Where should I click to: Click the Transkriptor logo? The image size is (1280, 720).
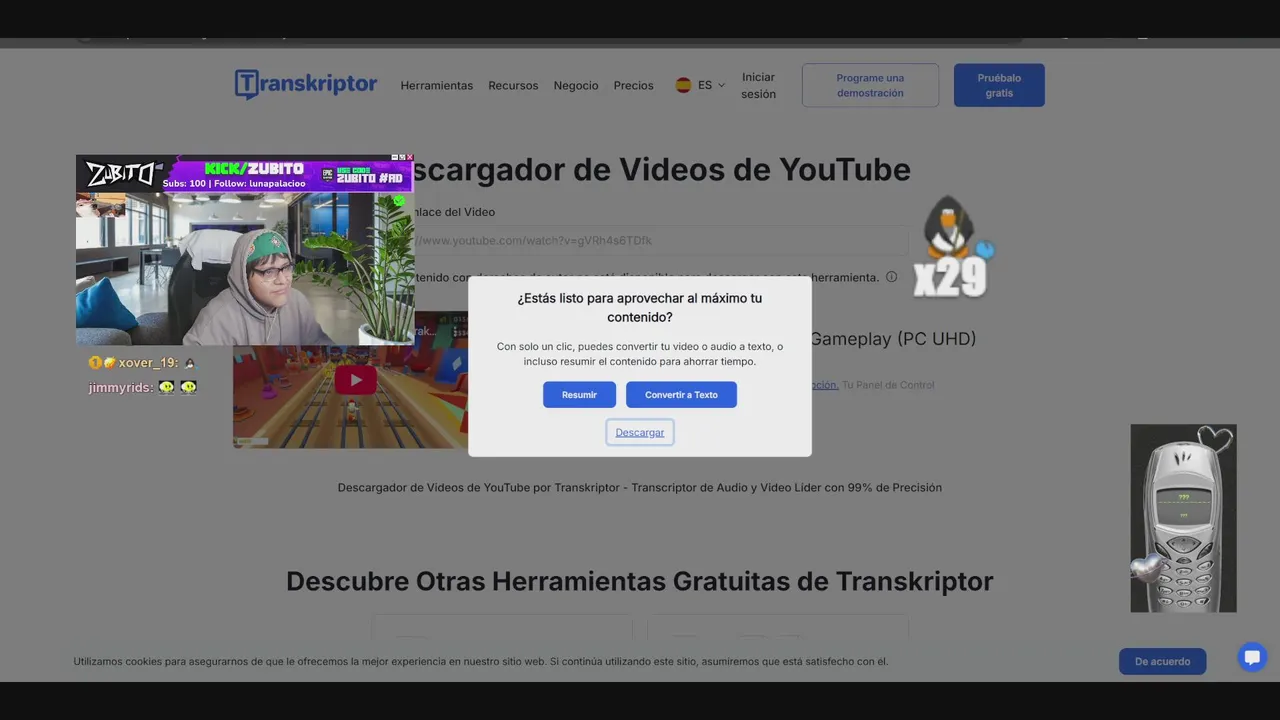tap(306, 85)
